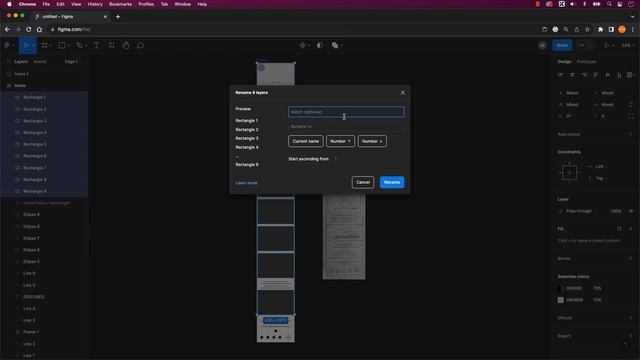Open the Figma main menu icon
This screenshot has width=640, height=360.
(7, 45)
